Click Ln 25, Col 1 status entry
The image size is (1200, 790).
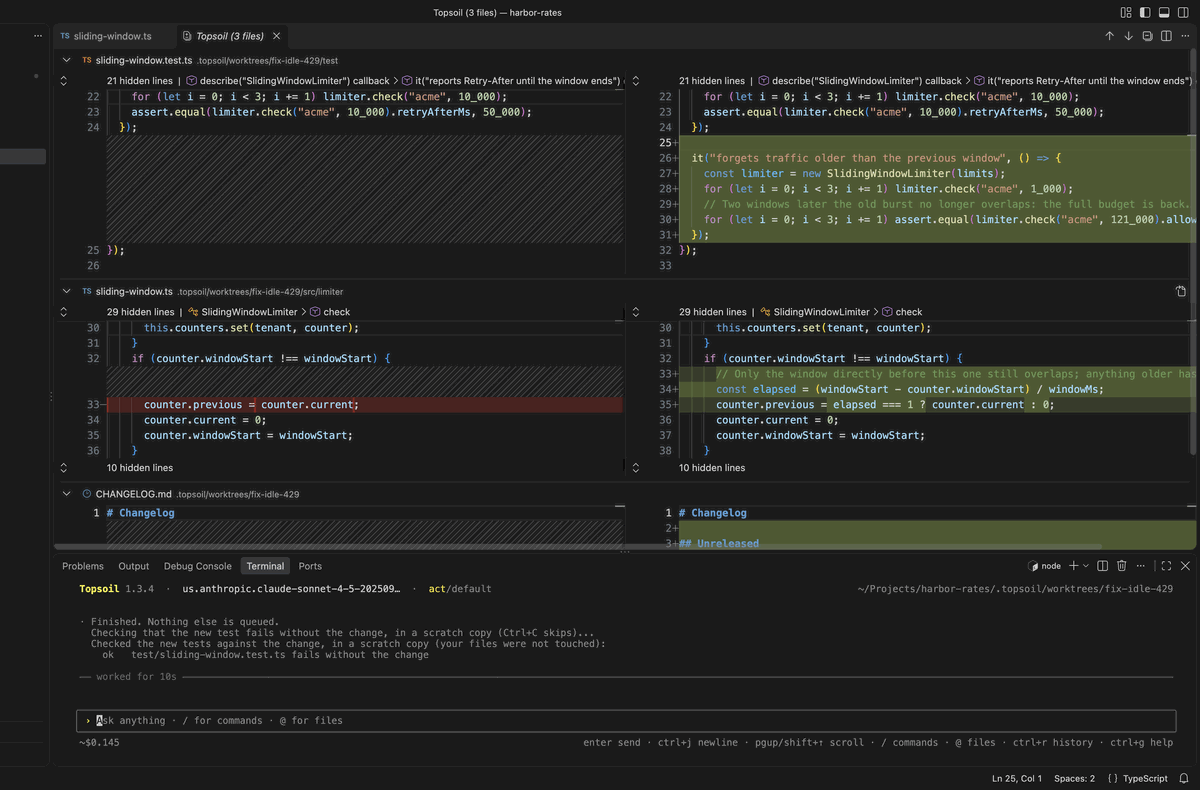[x=1017, y=778]
